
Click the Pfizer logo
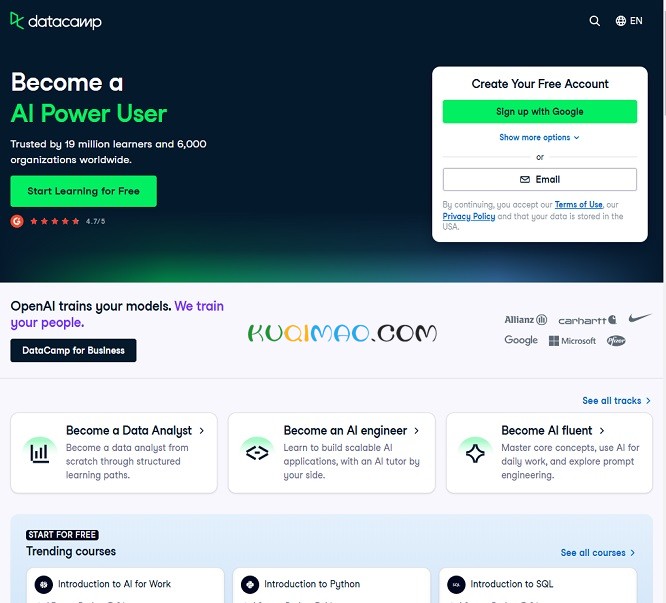click(x=616, y=341)
